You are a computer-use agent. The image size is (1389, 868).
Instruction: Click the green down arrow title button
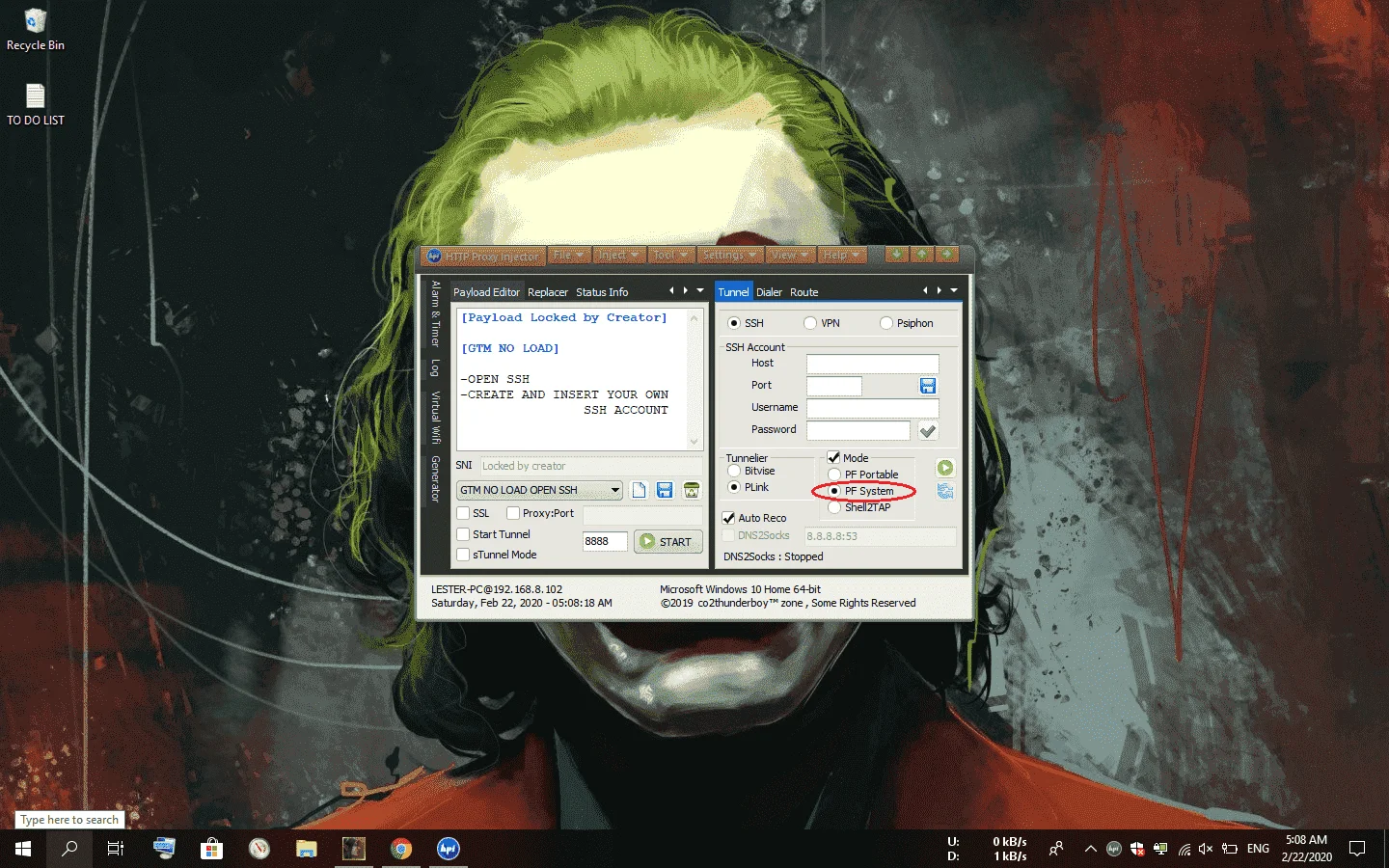(897, 255)
